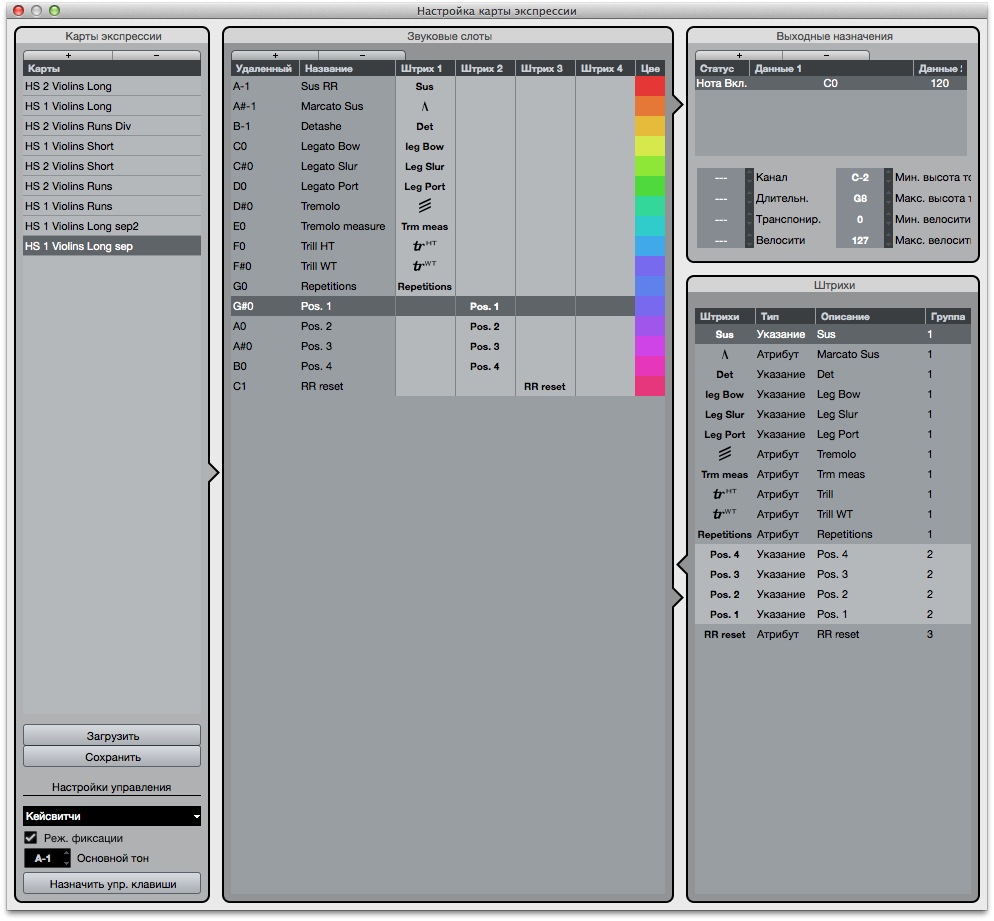994x921 pixels.
Task: Click Tremolo symbol in Штрих 1 column
Action: (425, 205)
